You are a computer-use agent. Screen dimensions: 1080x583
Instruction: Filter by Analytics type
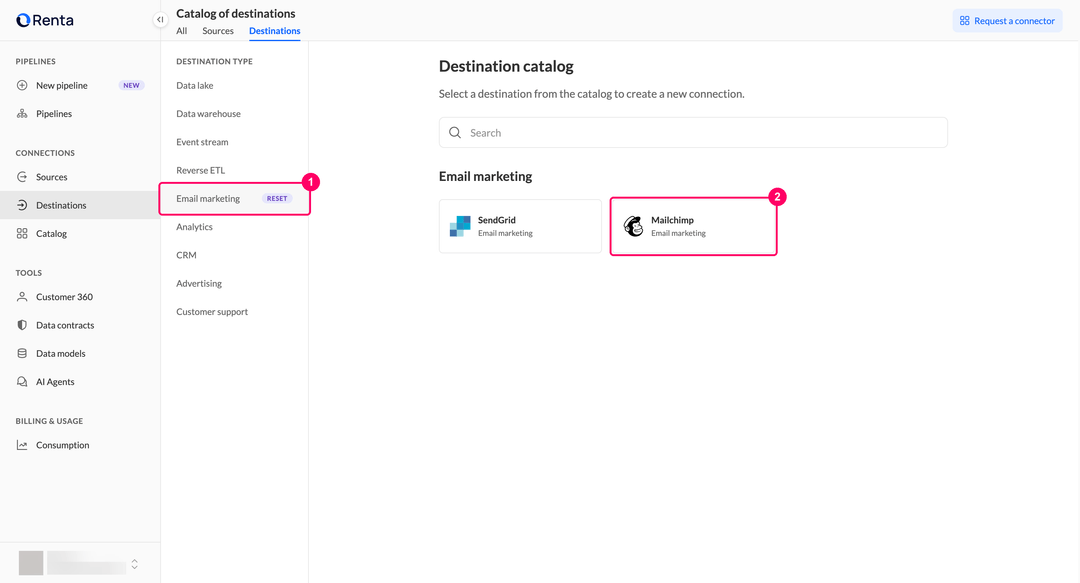click(194, 227)
